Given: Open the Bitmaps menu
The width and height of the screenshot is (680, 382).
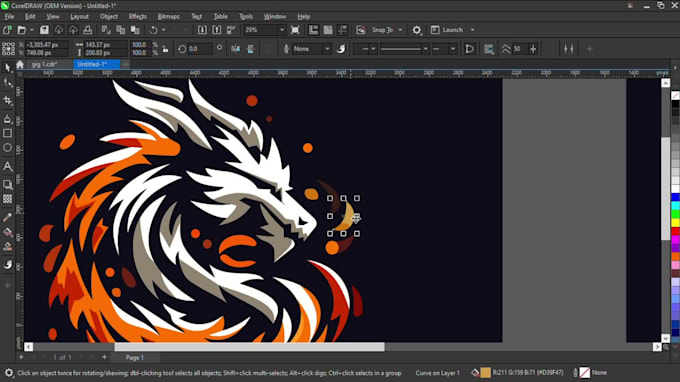Looking at the screenshot, I should point(168,16).
